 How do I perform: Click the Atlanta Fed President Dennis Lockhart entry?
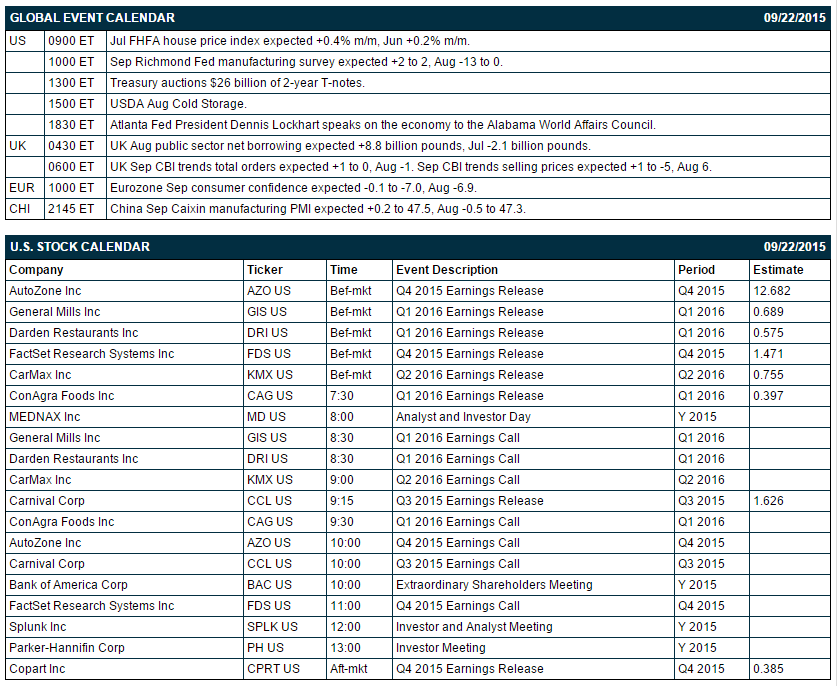pos(383,125)
